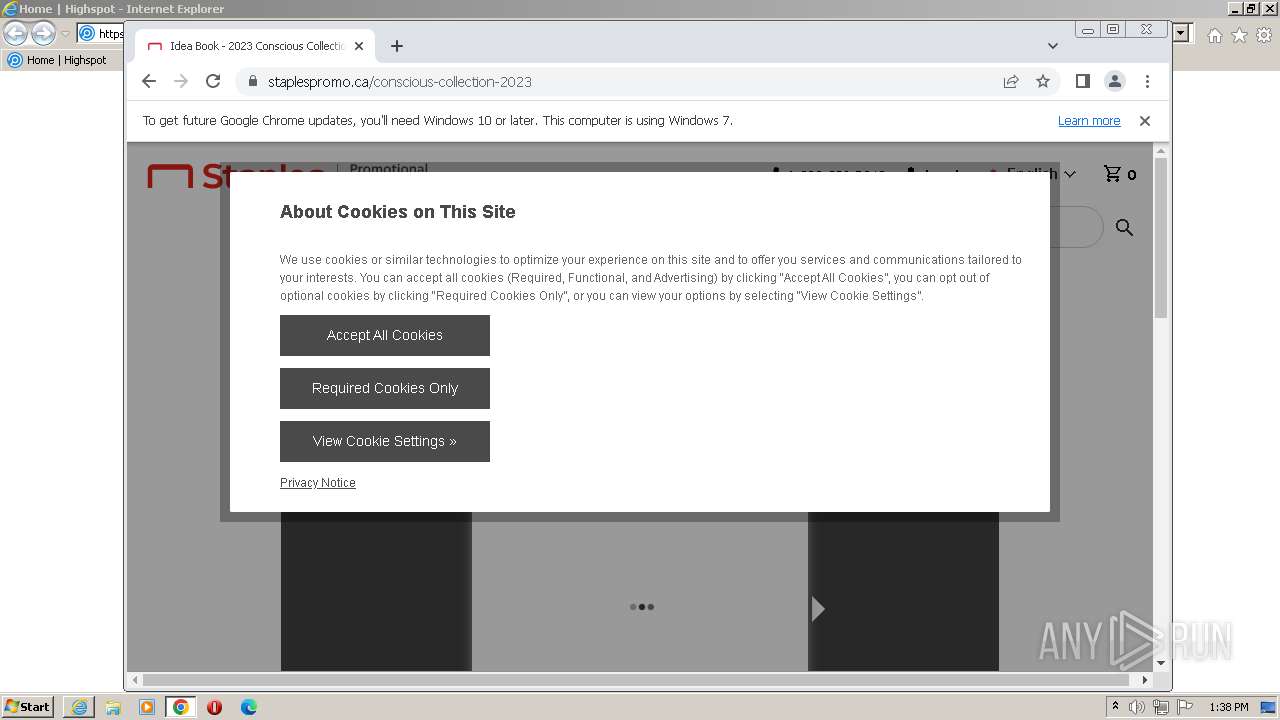Dismiss the Chrome update notice

click(x=1145, y=121)
